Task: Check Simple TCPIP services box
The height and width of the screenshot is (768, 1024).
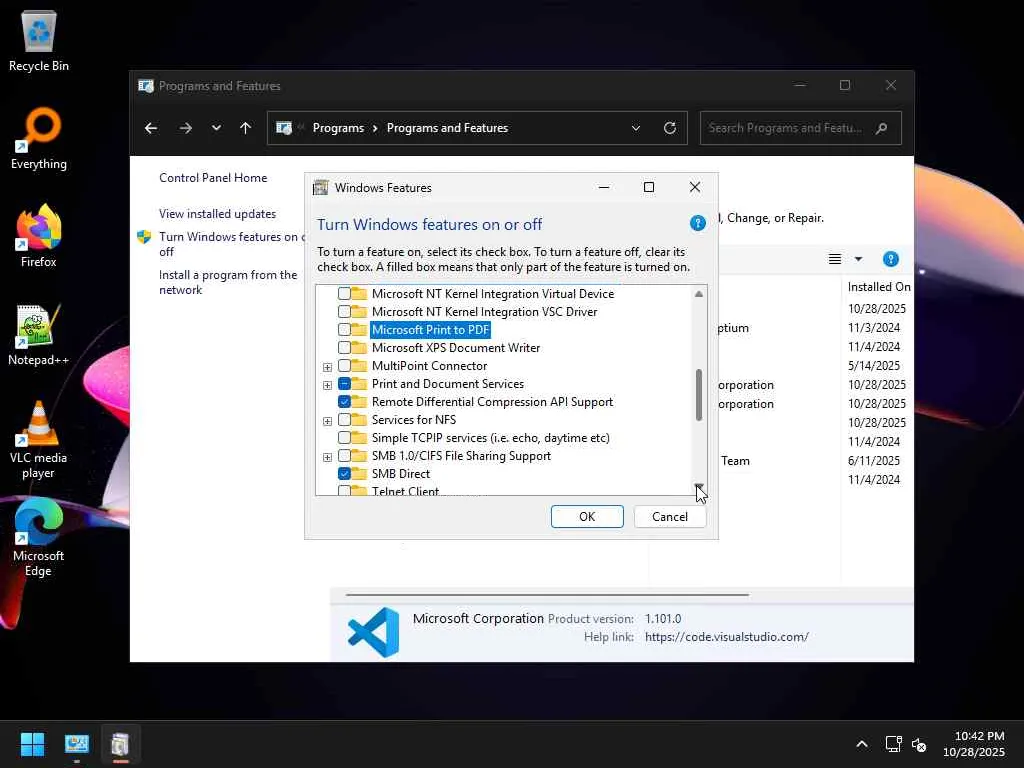Action: 344,438
